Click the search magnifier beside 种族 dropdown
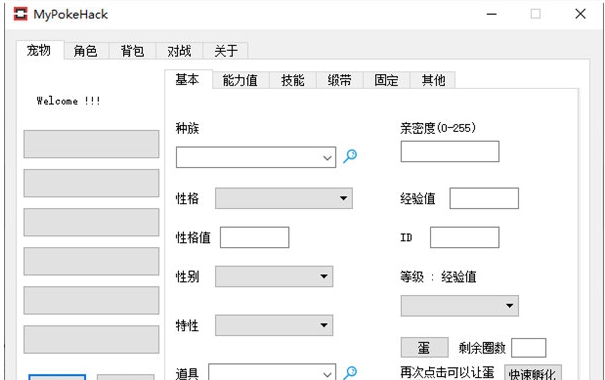 tap(350, 156)
